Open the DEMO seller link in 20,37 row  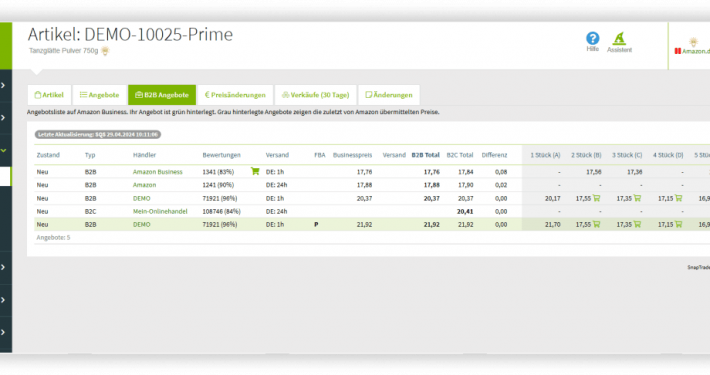(x=142, y=198)
